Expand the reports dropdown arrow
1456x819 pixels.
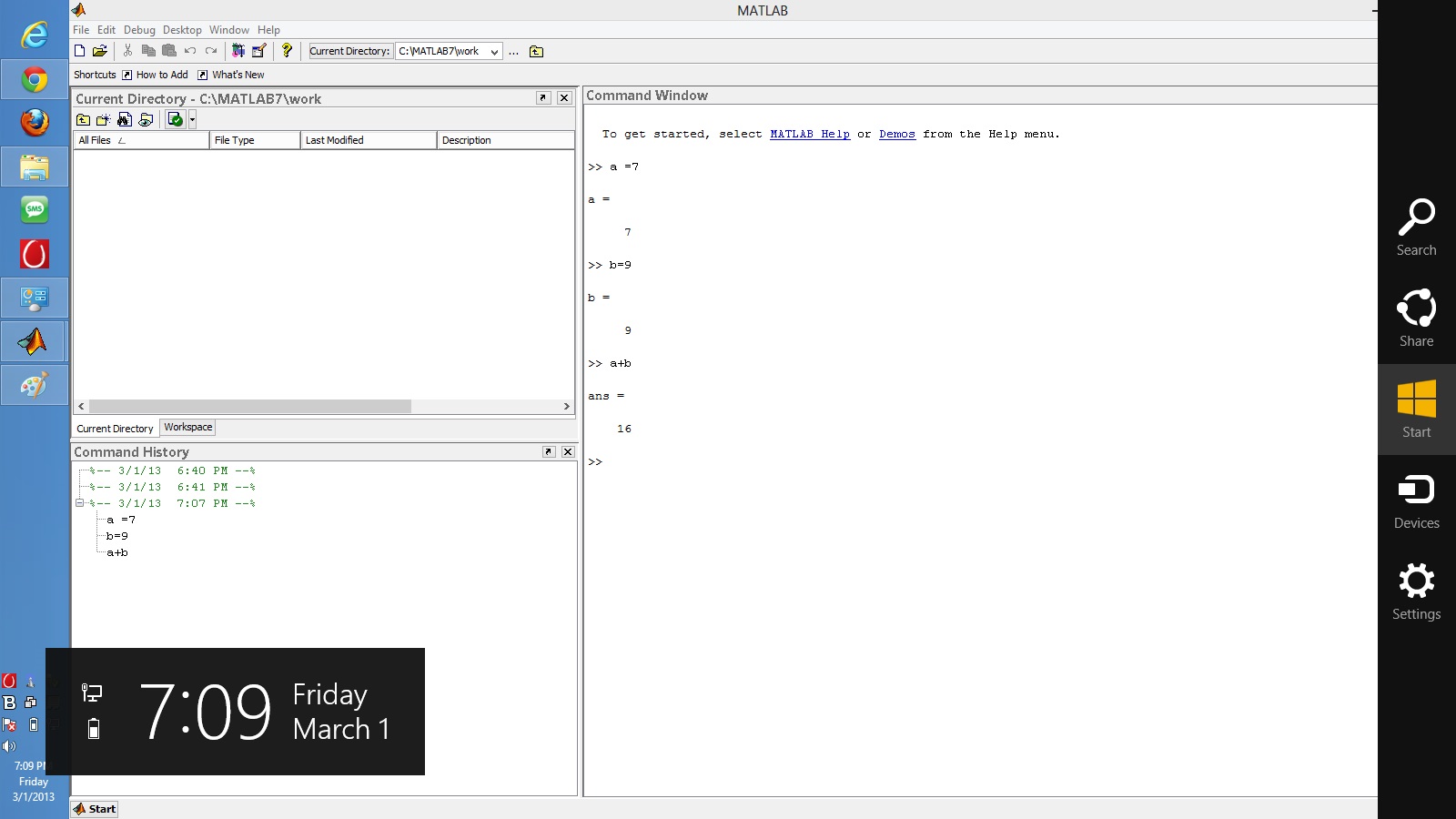tap(192, 119)
